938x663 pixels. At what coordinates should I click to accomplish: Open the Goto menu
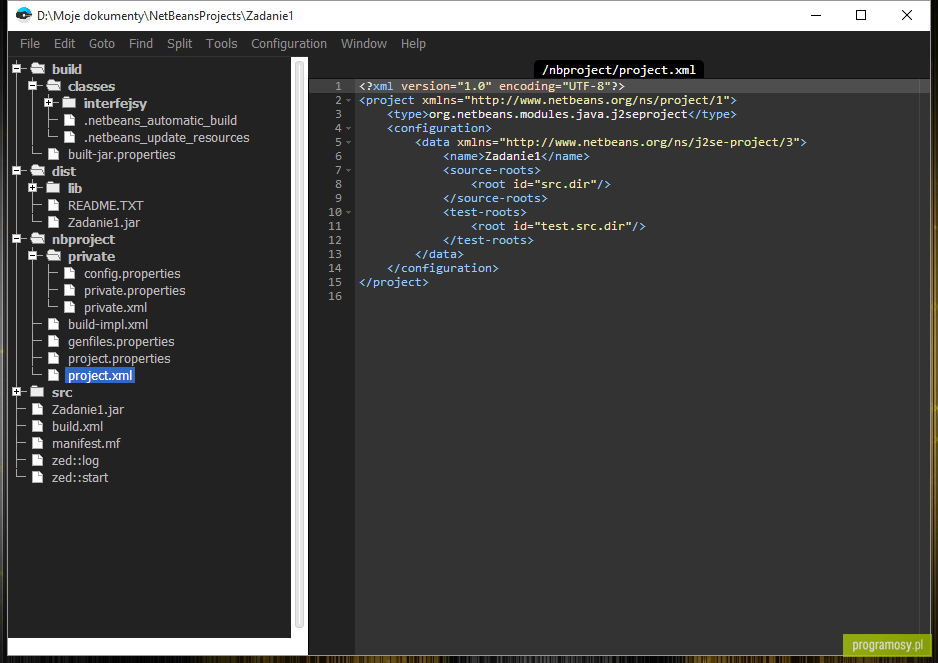coord(102,44)
